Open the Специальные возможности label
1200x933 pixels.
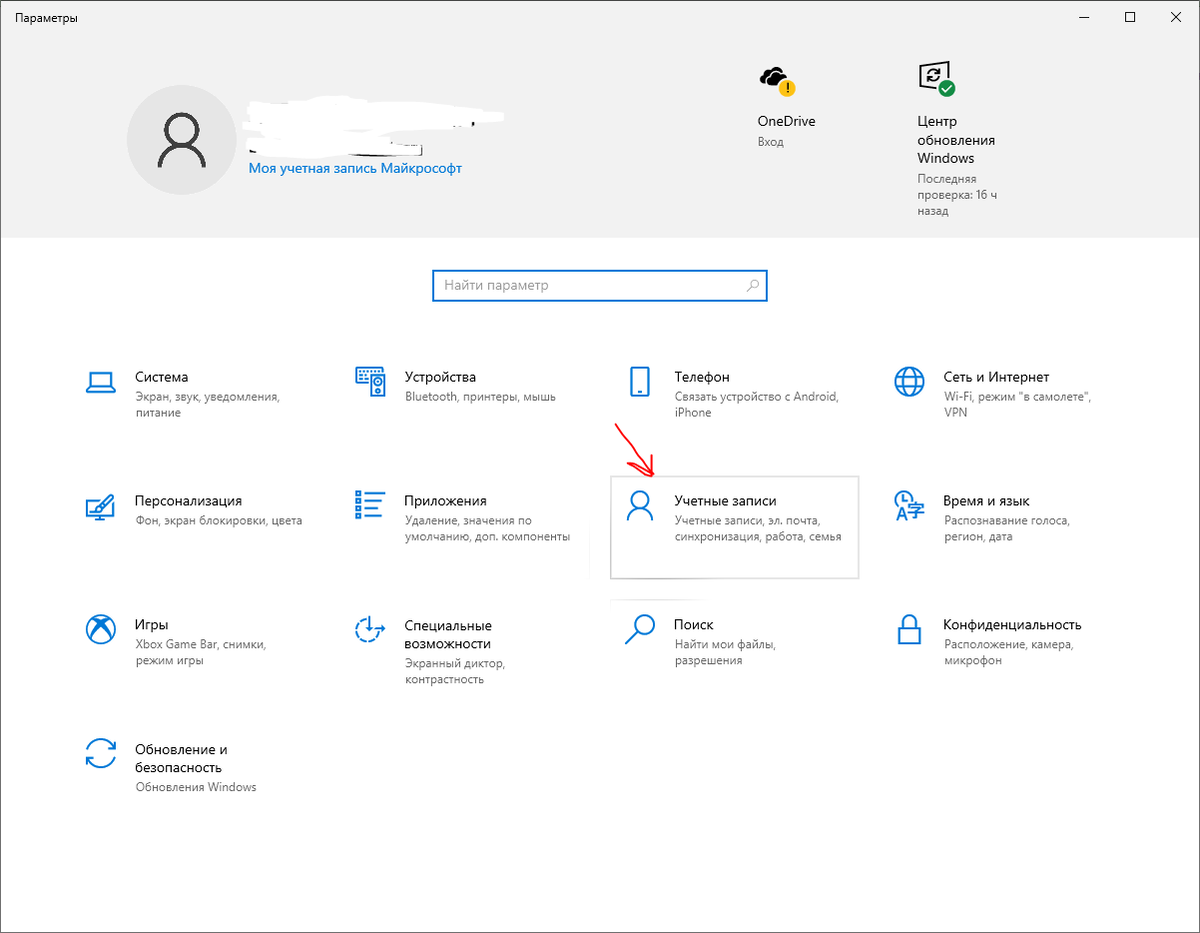pos(448,634)
